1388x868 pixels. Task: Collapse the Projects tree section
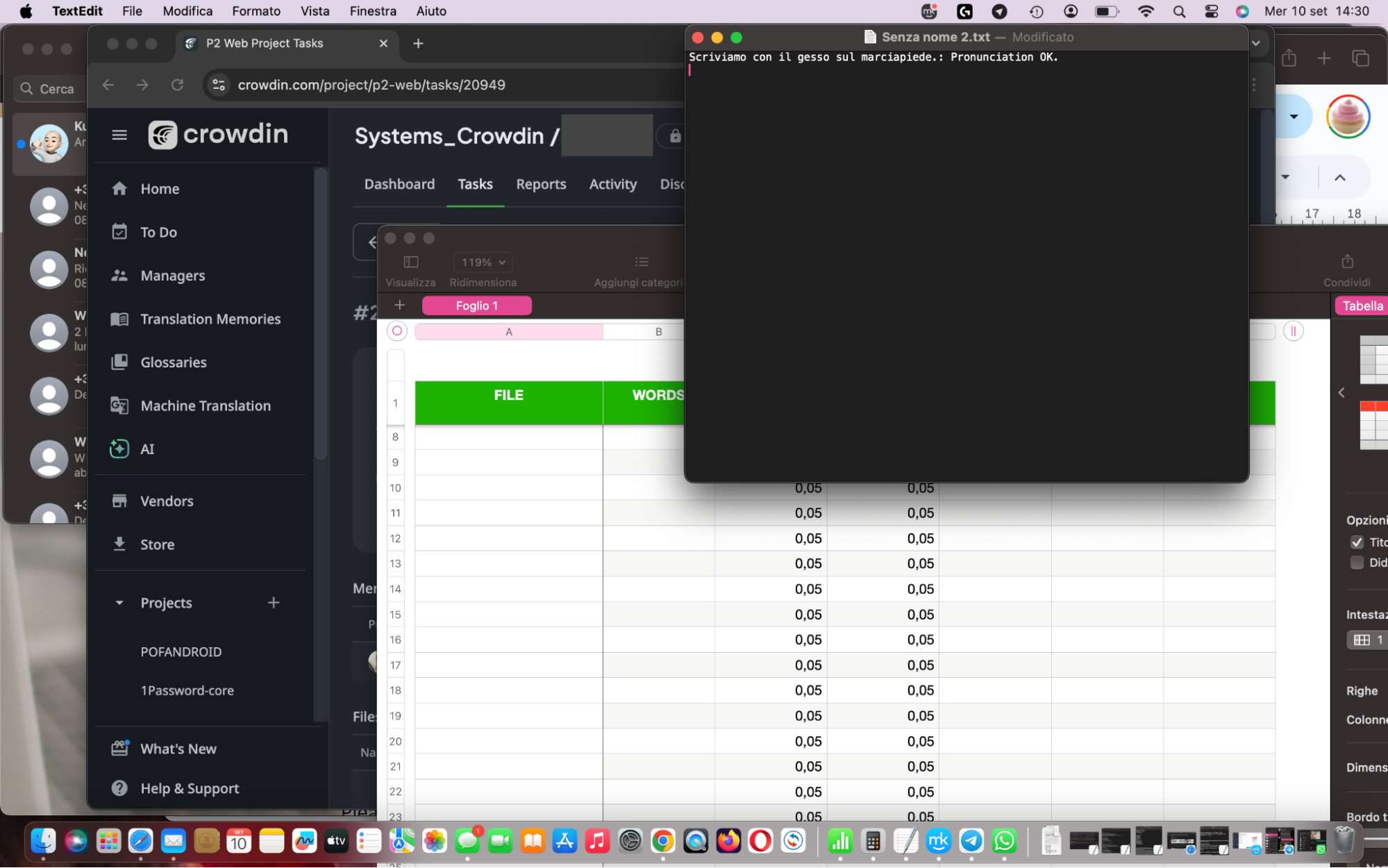pyautogui.click(x=119, y=603)
